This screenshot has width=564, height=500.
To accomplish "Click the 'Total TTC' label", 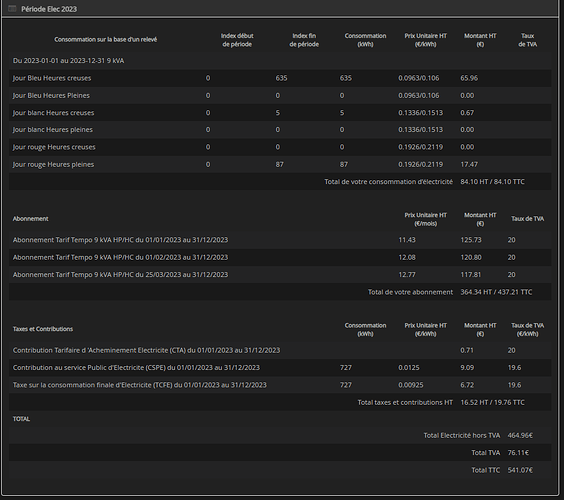I will click(x=486, y=470).
